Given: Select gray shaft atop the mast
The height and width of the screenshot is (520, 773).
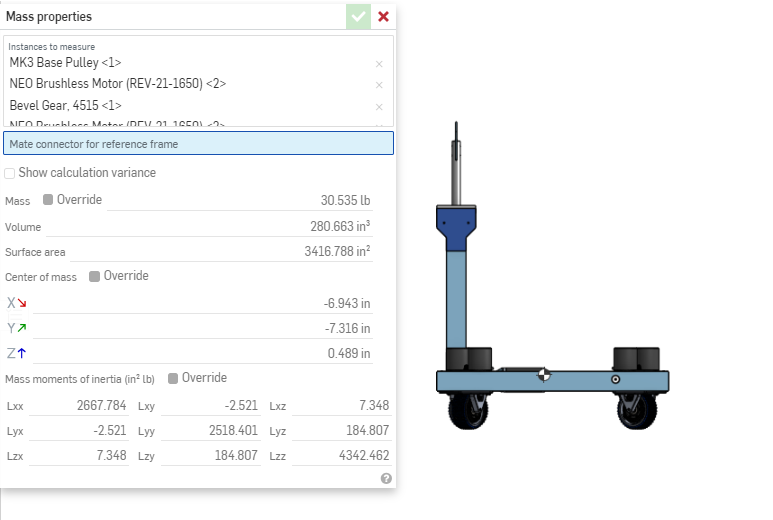Looking at the screenshot, I should (x=457, y=173).
